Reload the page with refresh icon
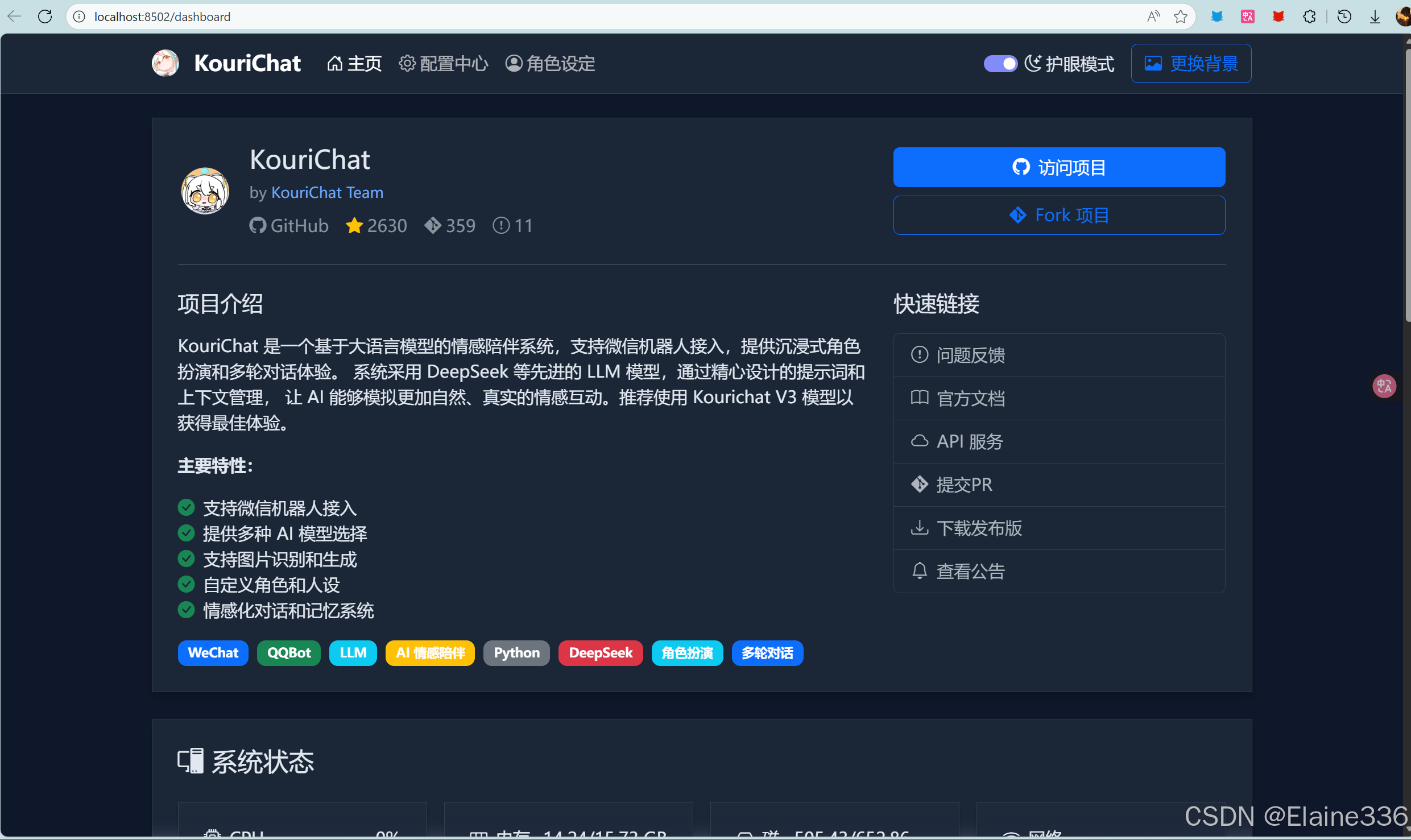1411x840 pixels. coord(45,16)
